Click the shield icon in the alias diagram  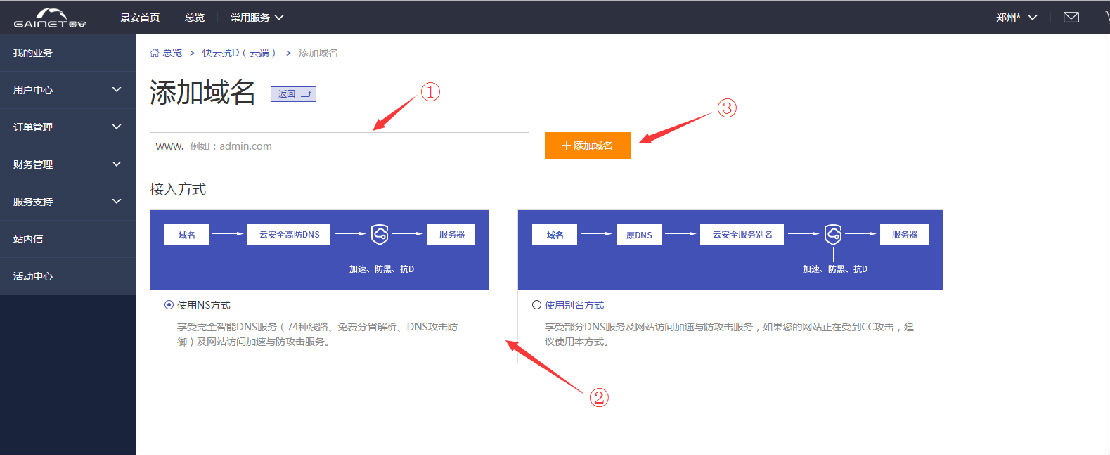(x=833, y=235)
